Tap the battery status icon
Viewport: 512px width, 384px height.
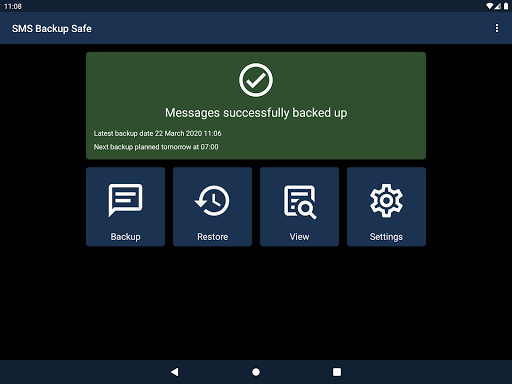pyautogui.click(x=506, y=6)
